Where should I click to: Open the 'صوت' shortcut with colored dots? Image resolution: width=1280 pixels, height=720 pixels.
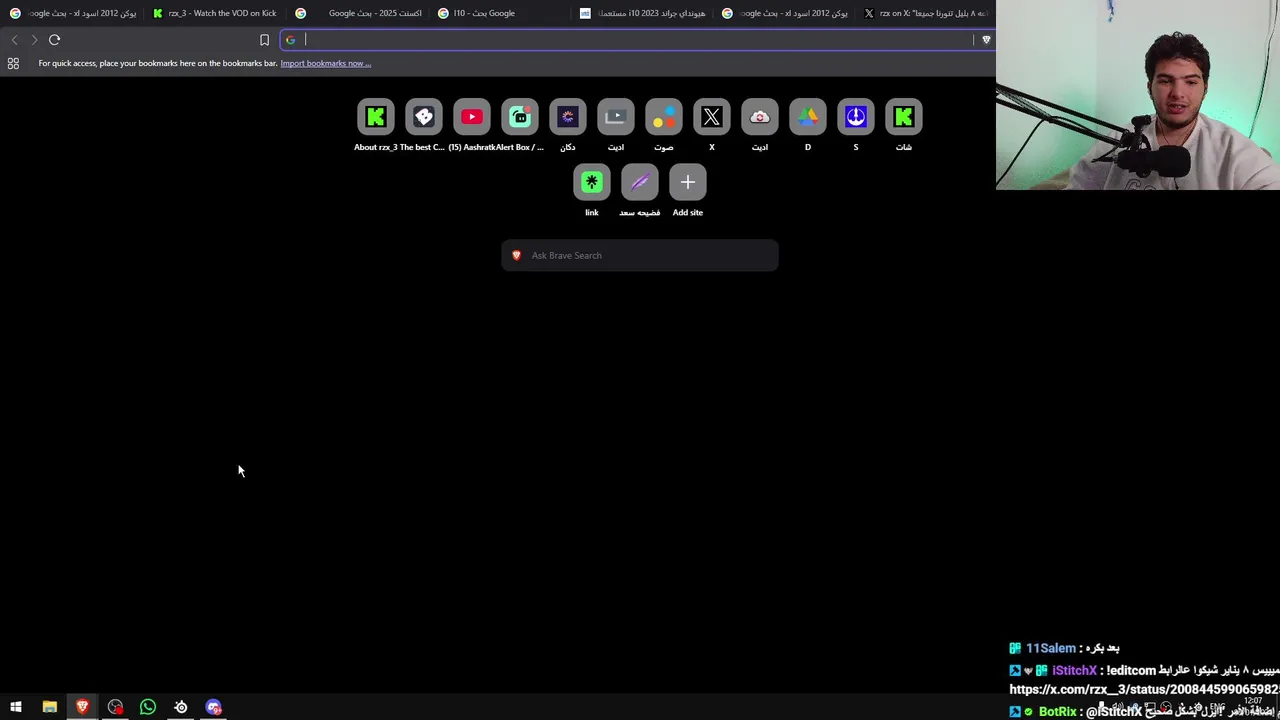pyautogui.click(x=664, y=118)
